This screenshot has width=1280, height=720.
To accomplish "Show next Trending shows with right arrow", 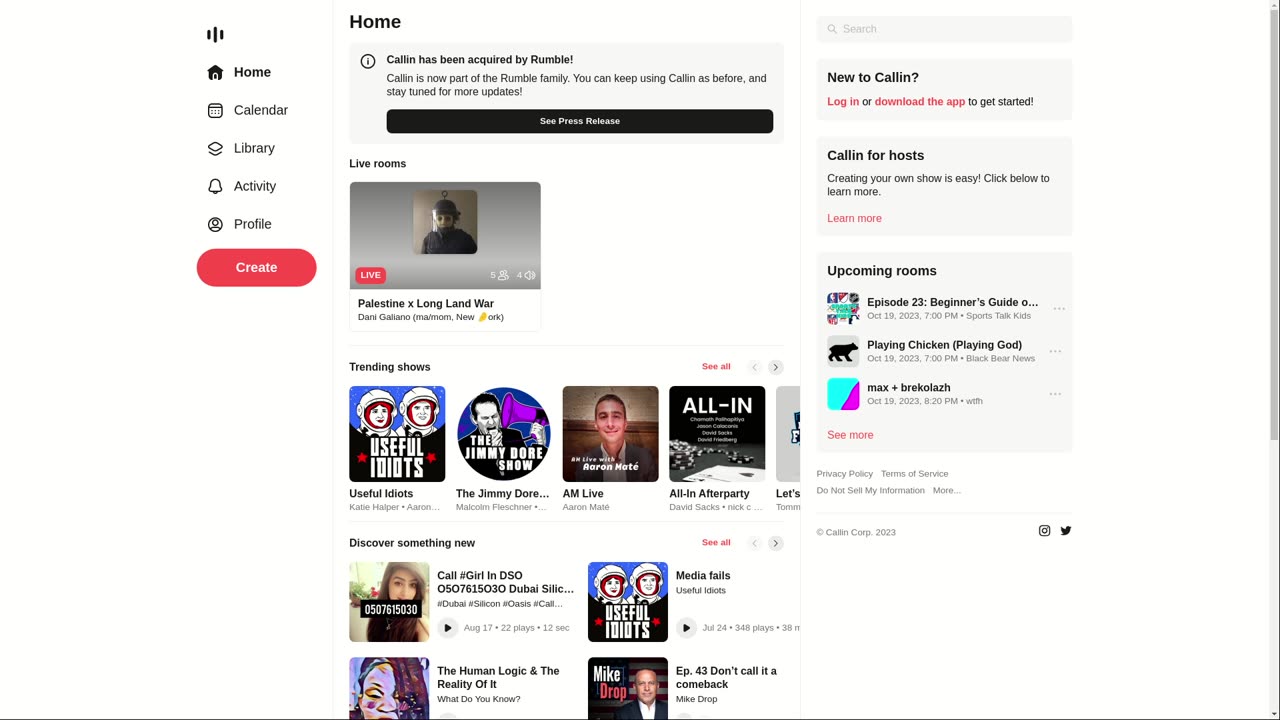I will point(775,367).
